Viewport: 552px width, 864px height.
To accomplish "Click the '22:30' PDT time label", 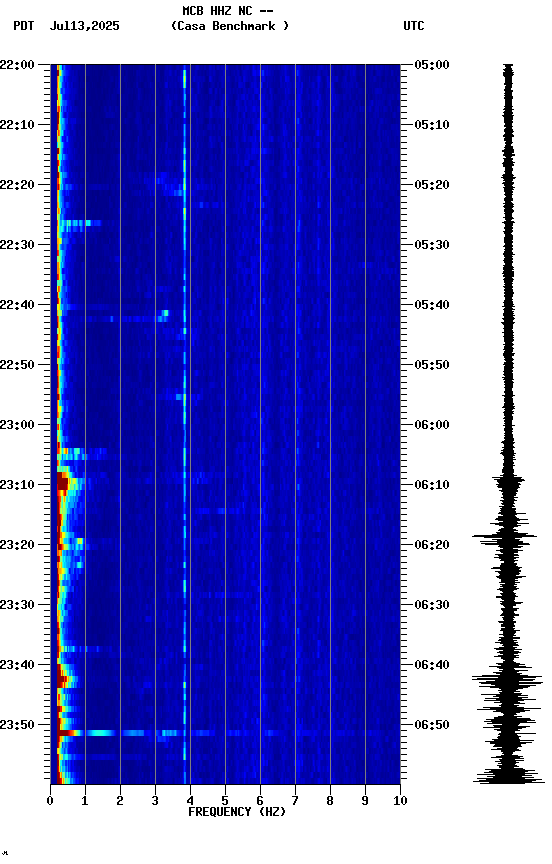I will (x=17, y=245).
